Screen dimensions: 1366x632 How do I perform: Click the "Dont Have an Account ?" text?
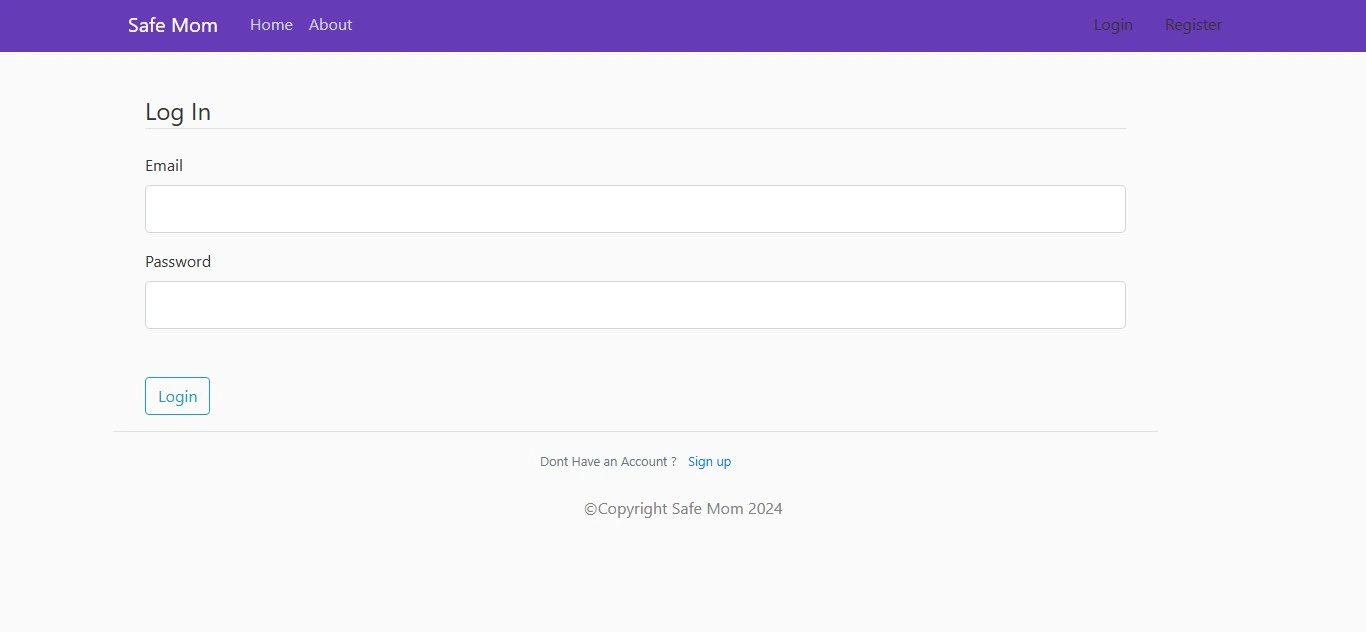[x=608, y=462]
